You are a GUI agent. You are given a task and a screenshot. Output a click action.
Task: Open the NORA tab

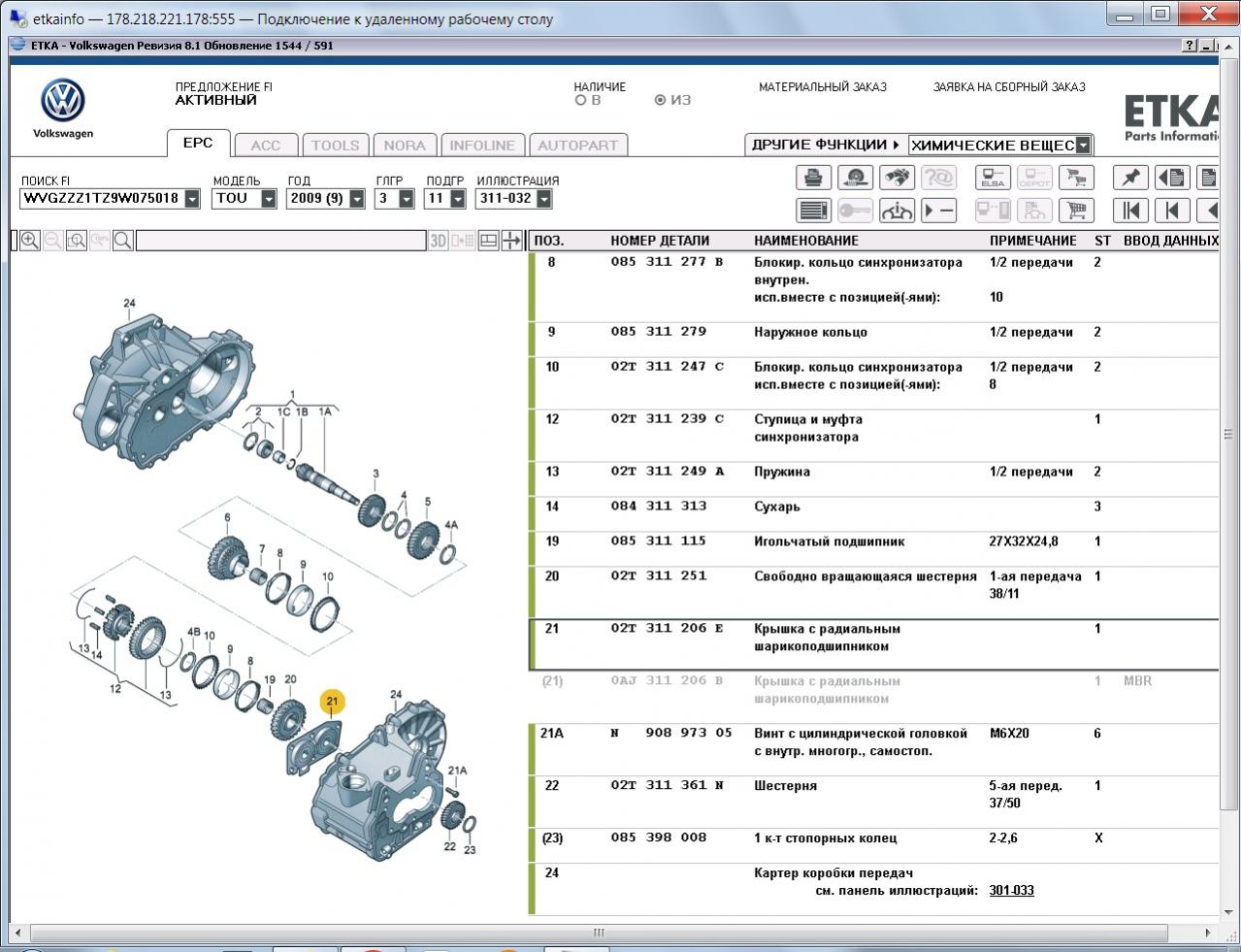(x=405, y=146)
